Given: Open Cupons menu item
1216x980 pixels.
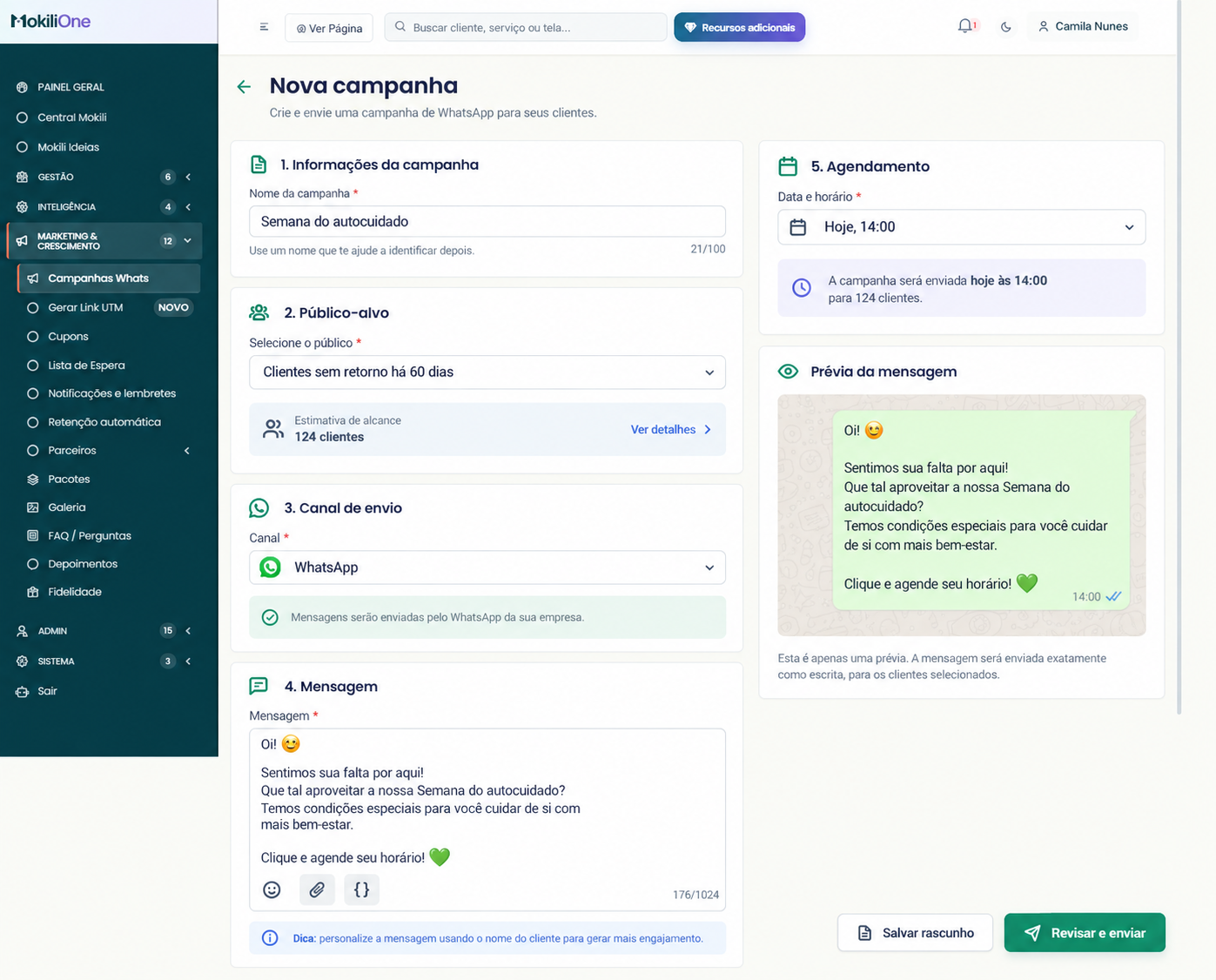Looking at the screenshot, I should pyautogui.click(x=69, y=337).
